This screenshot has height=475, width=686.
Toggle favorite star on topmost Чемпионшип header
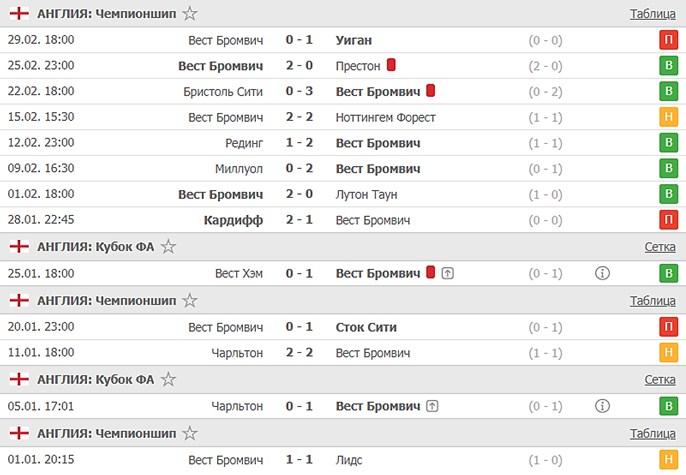tap(190, 14)
